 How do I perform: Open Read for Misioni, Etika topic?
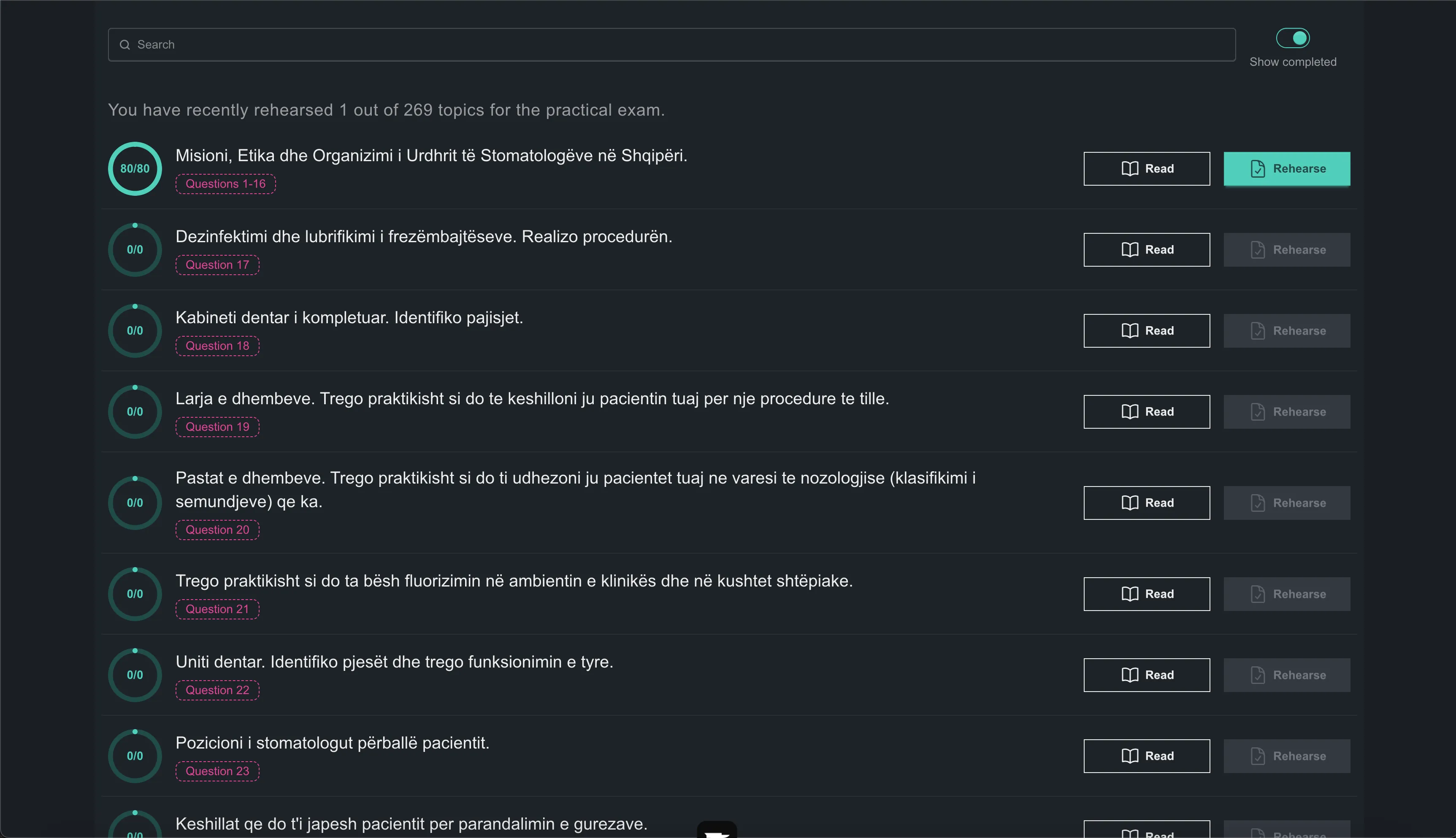[x=1146, y=169]
